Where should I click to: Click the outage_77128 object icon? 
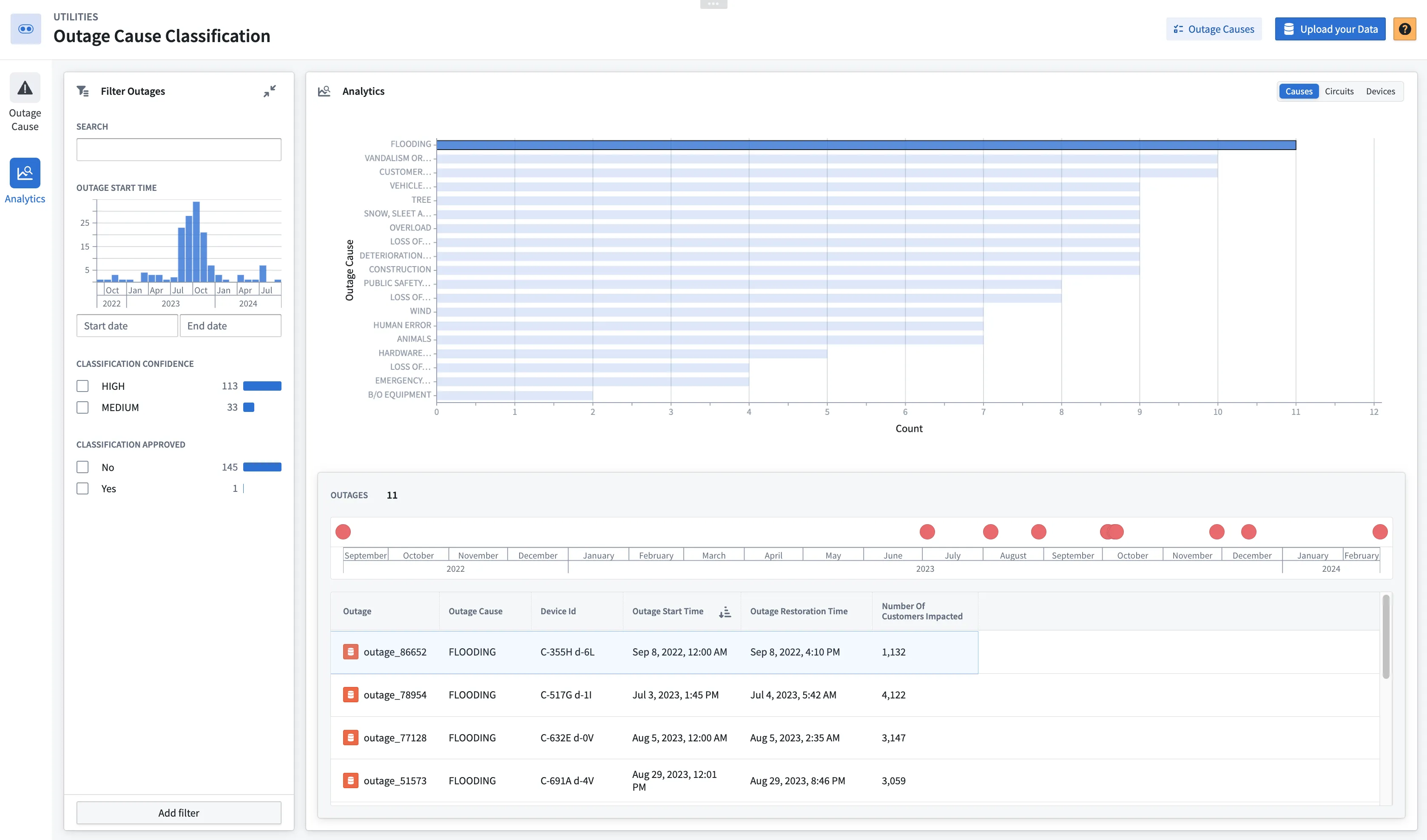coord(350,738)
